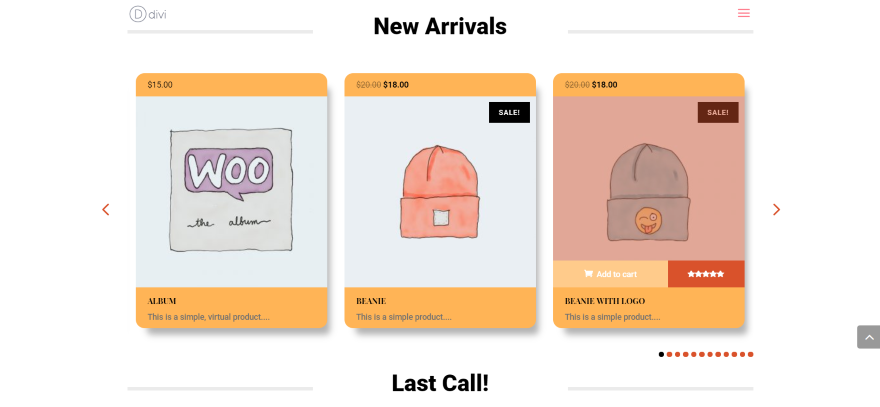Open Beanie with Logo product title
This screenshot has height=407, width=880.
(604, 301)
